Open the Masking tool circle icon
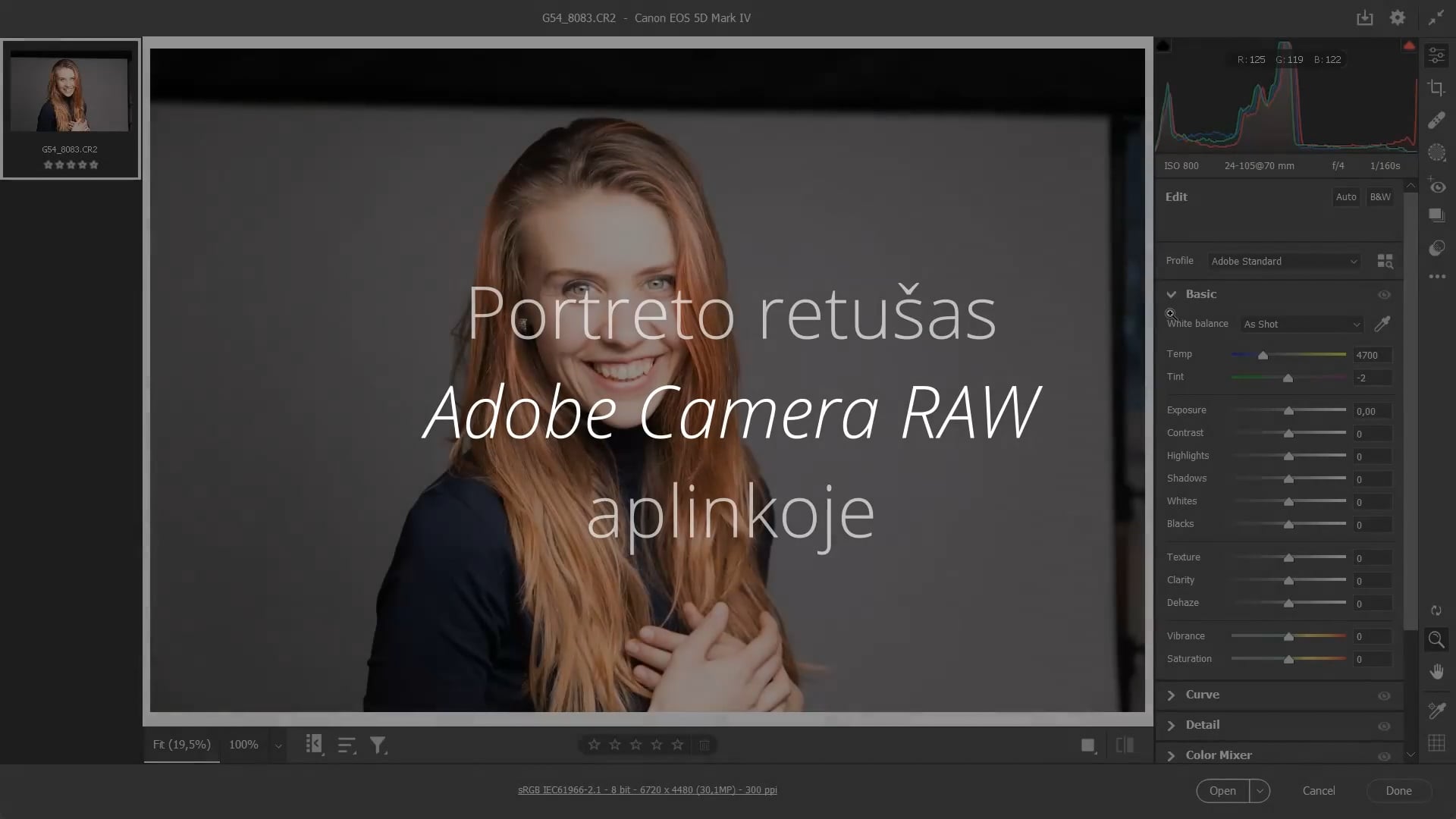 [1436, 152]
